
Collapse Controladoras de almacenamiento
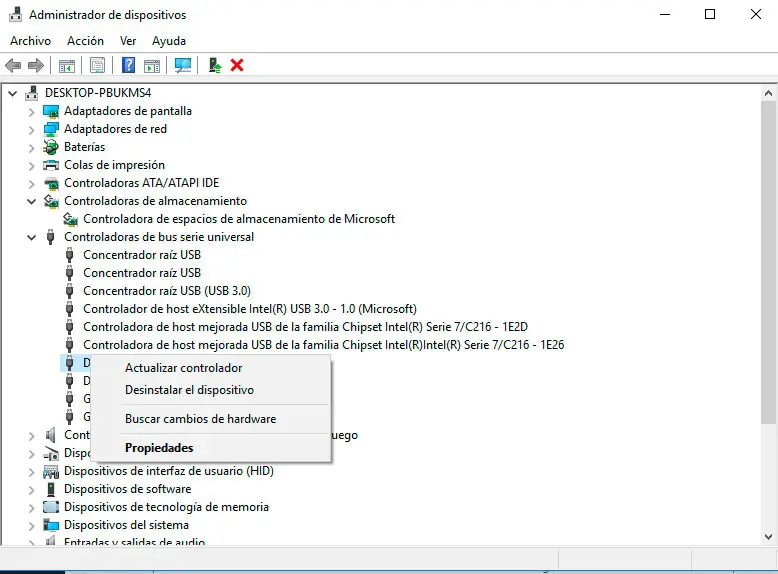pyautogui.click(x=31, y=201)
